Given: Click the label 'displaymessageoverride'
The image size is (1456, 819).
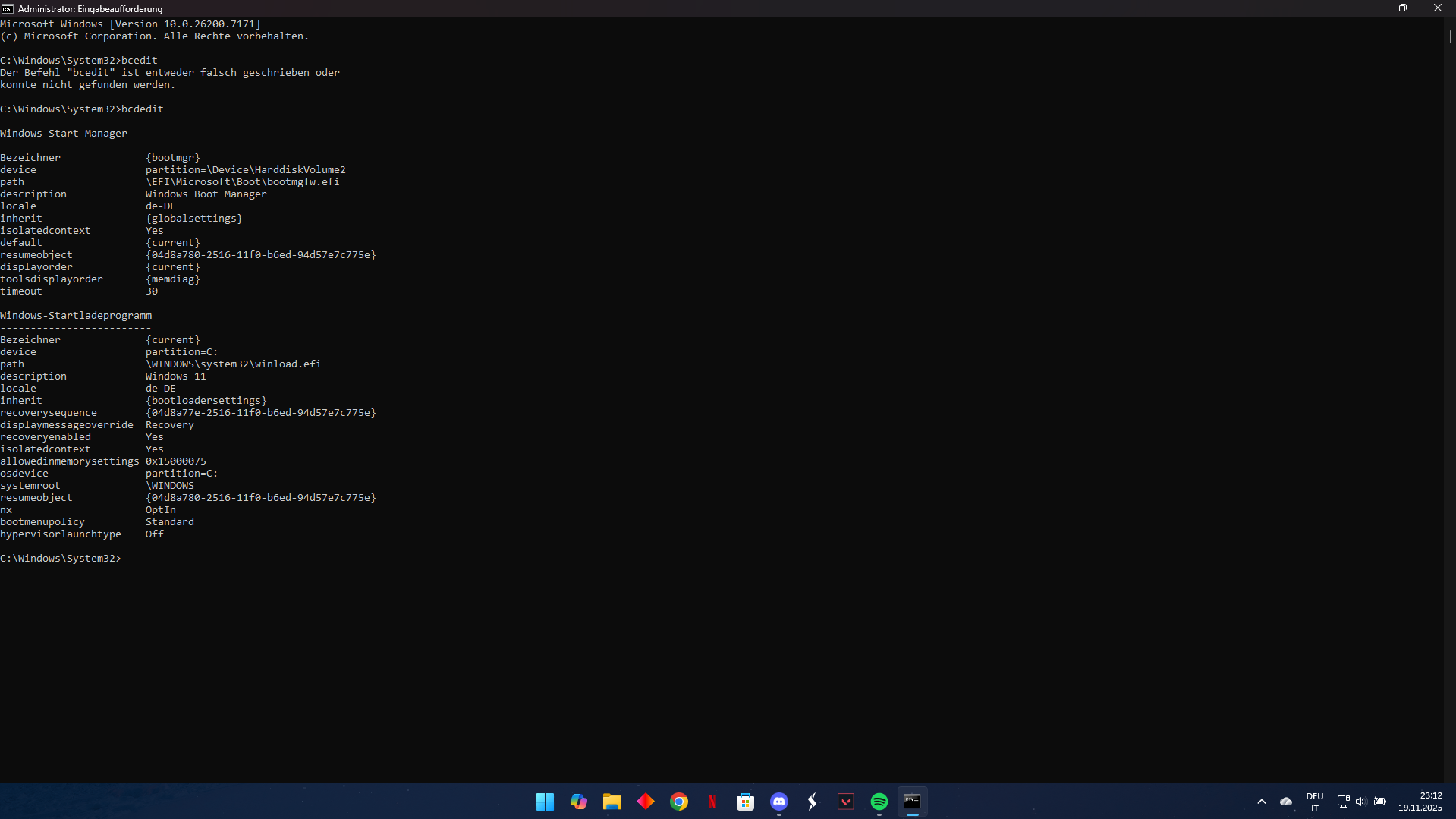Looking at the screenshot, I should pyautogui.click(x=67, y=425).
